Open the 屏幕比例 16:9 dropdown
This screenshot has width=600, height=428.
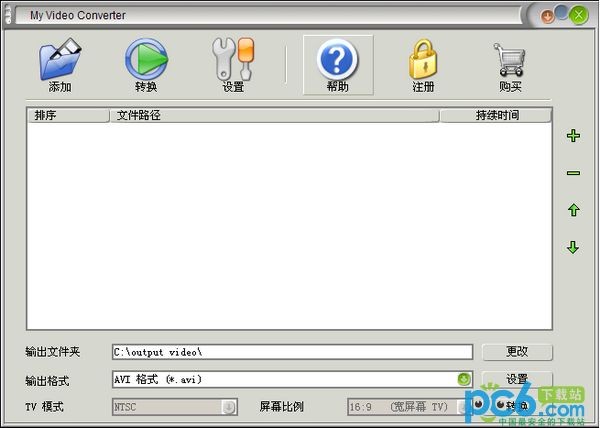tap(409, 407)
